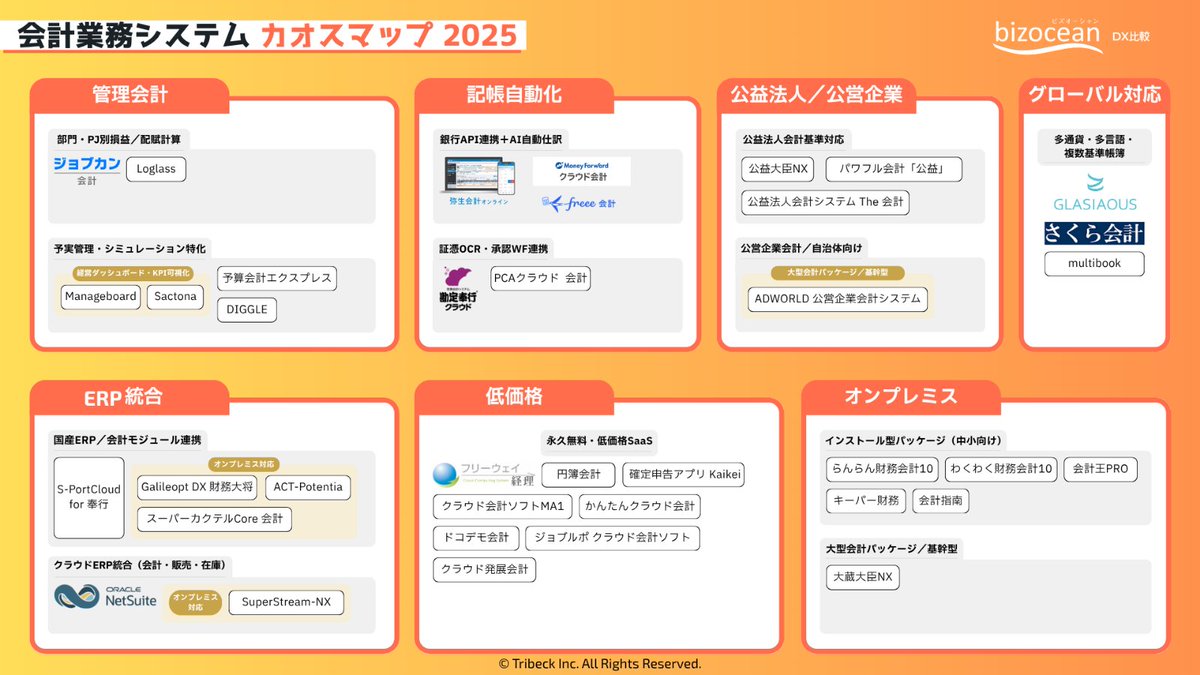Image resolution: width=1200 pixels, height=675 pixels.
Task: Open the グローバル対応 category header
Action: click(1095, 94)
